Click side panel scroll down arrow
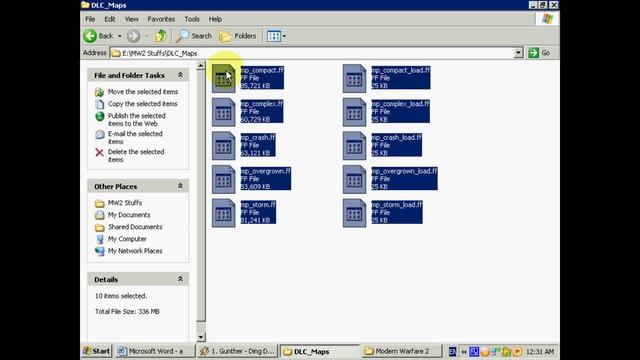The image size is (640, 360). 201,337
